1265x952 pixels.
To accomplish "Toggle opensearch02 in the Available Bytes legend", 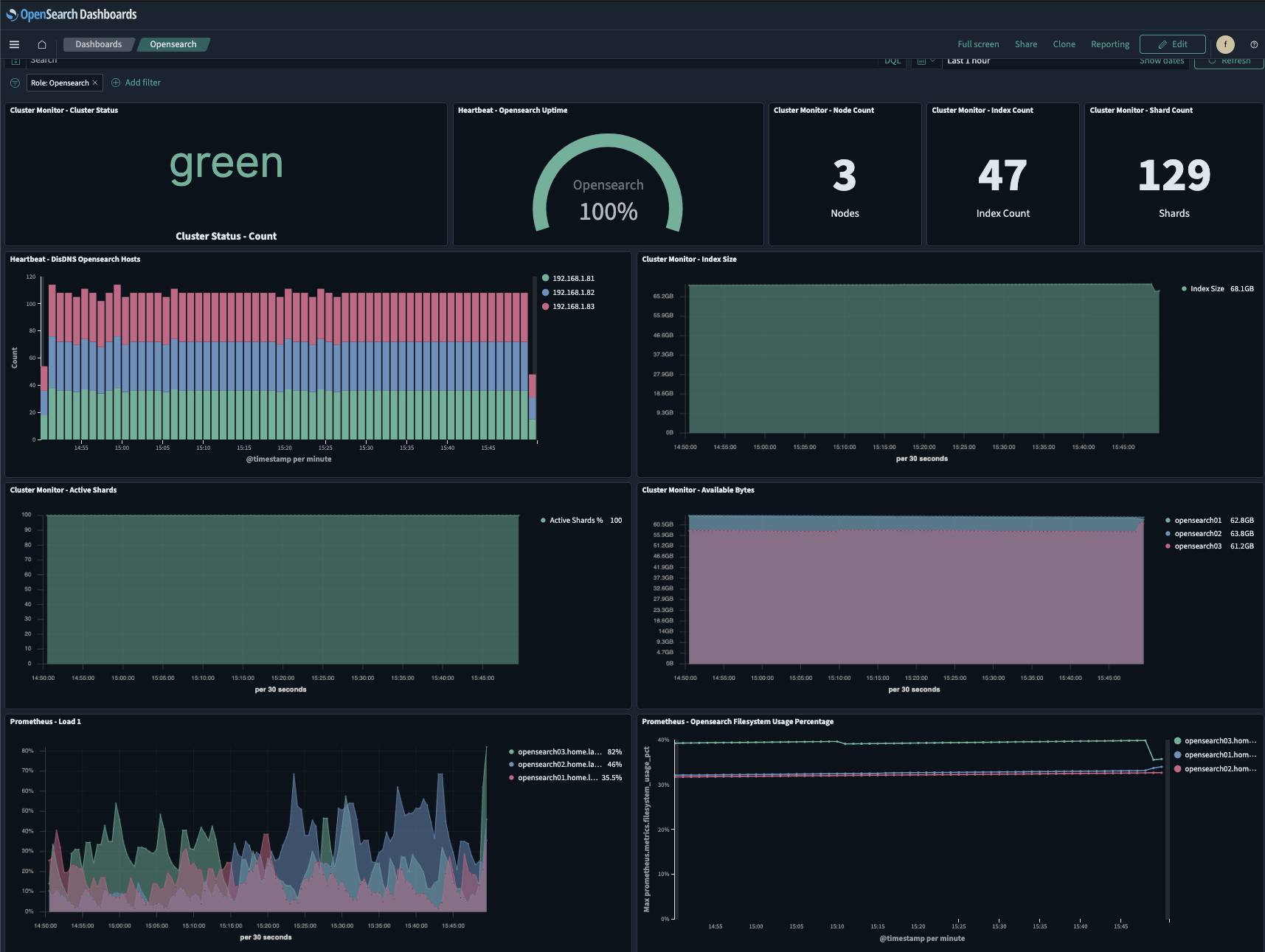I will pos(1198,534).
